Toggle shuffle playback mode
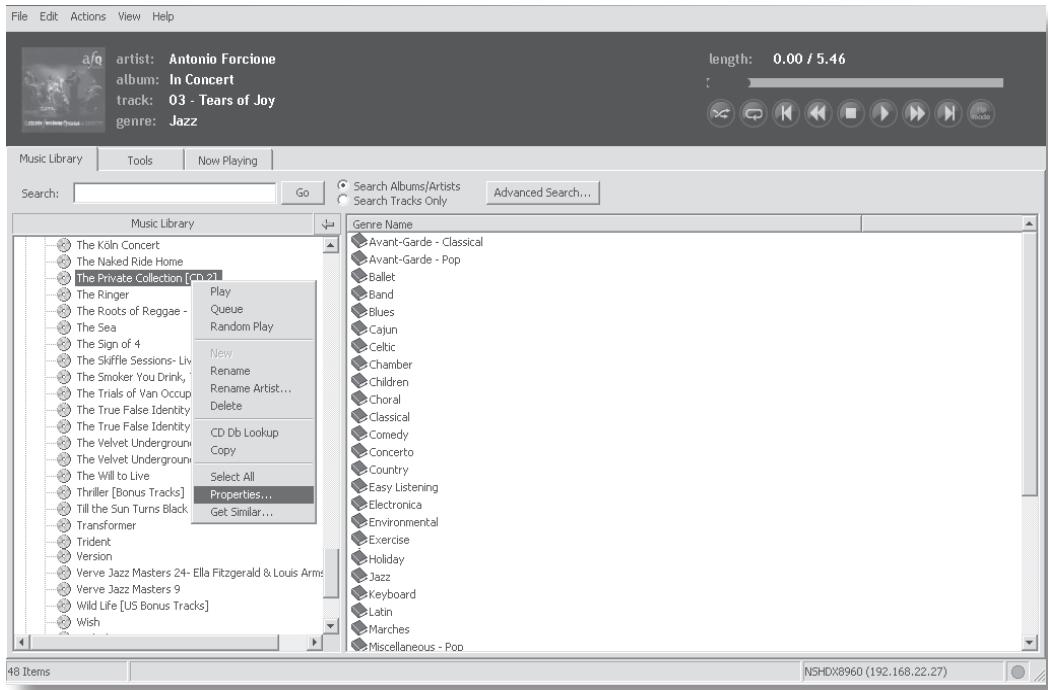1048x690 pixels. [x=722, y=115]
